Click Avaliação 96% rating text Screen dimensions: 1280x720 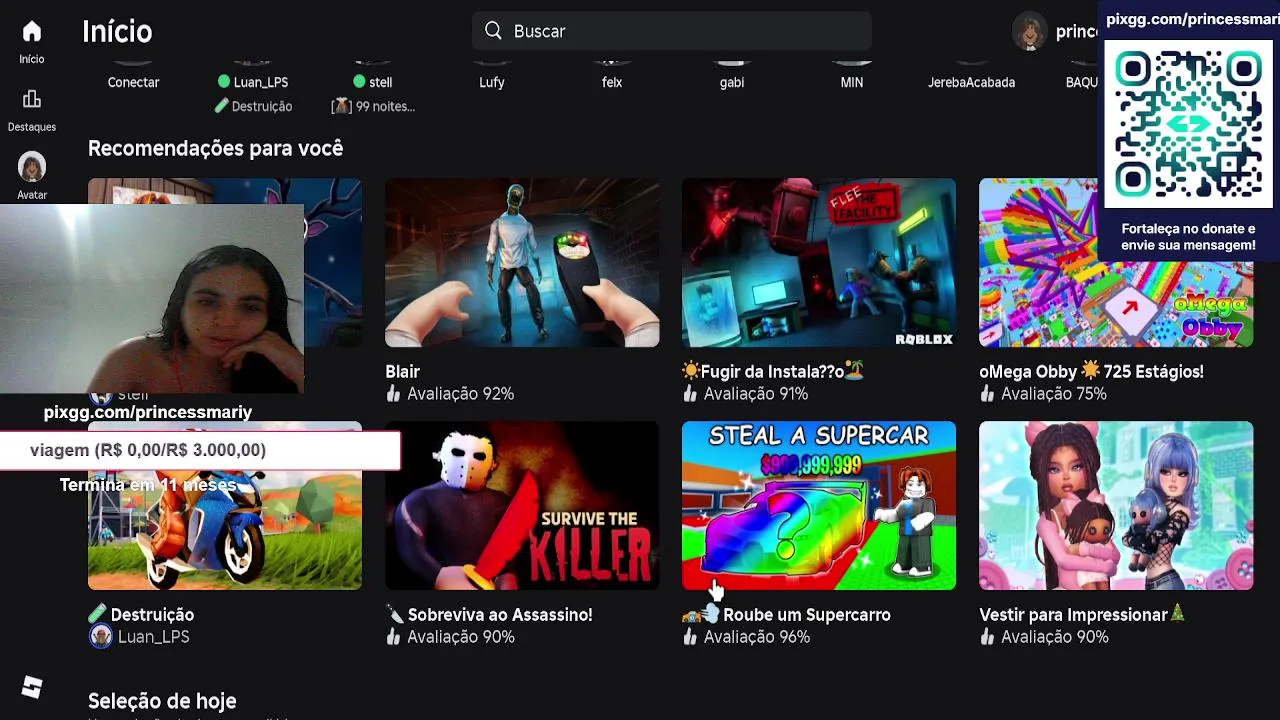click(x=757, y=637)
